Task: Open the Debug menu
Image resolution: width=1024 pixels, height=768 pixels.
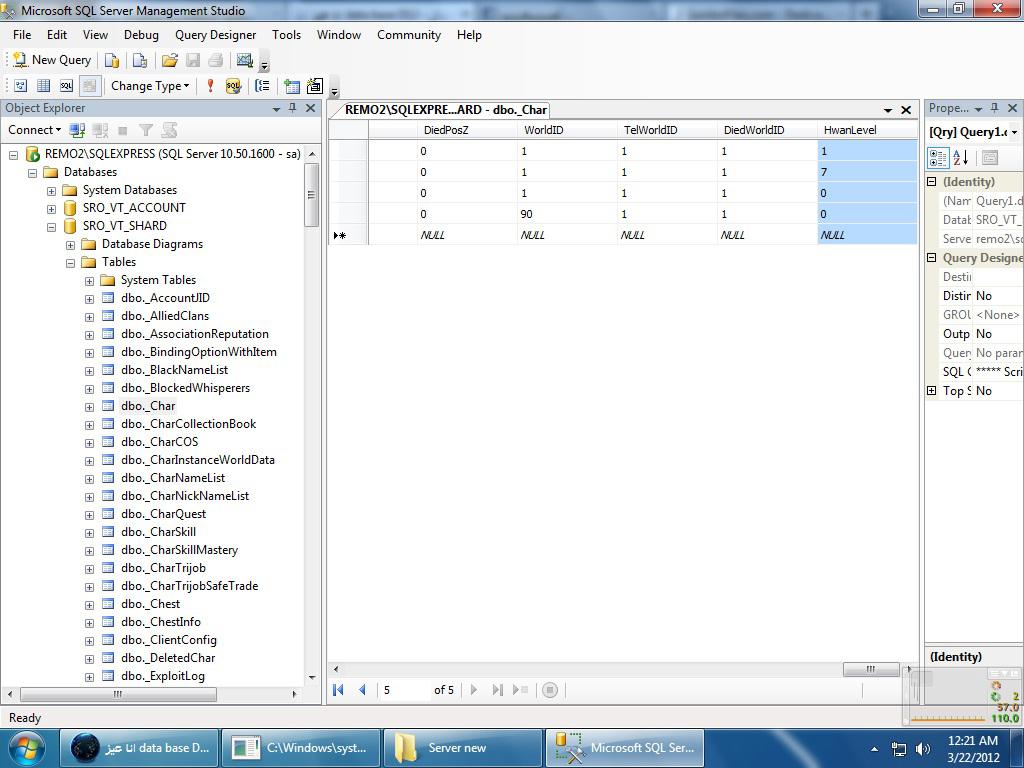Action: 141,35
